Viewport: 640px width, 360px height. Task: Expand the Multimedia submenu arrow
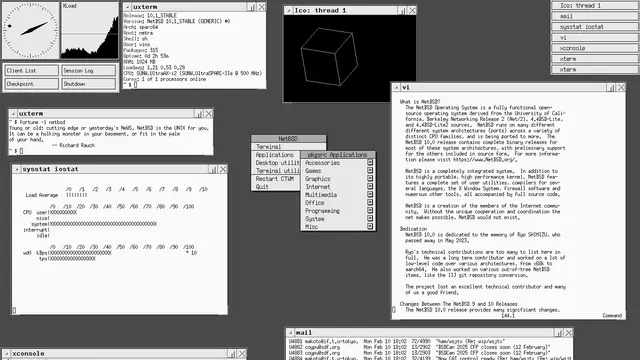tap(370, 194)
